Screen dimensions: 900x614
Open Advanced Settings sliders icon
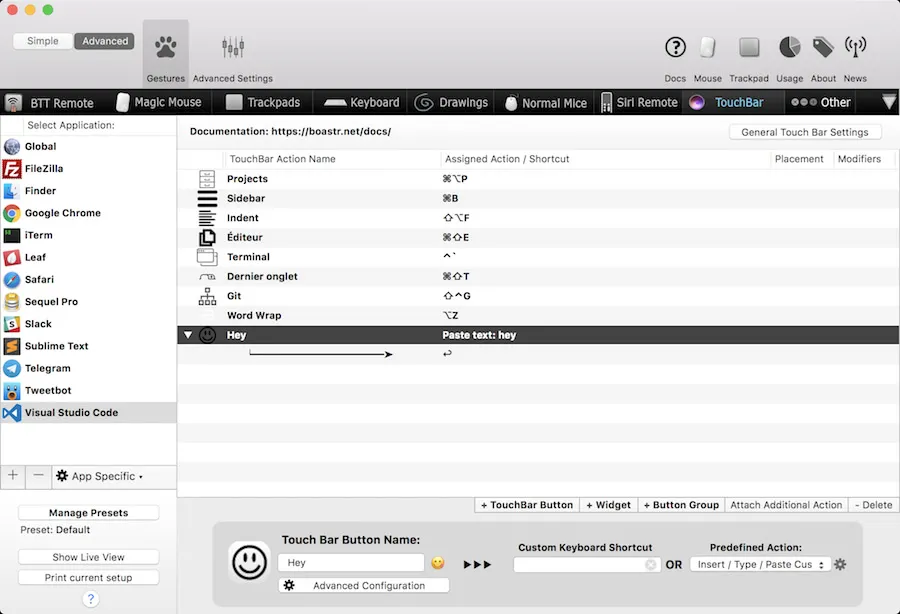[x=233, y=47]
